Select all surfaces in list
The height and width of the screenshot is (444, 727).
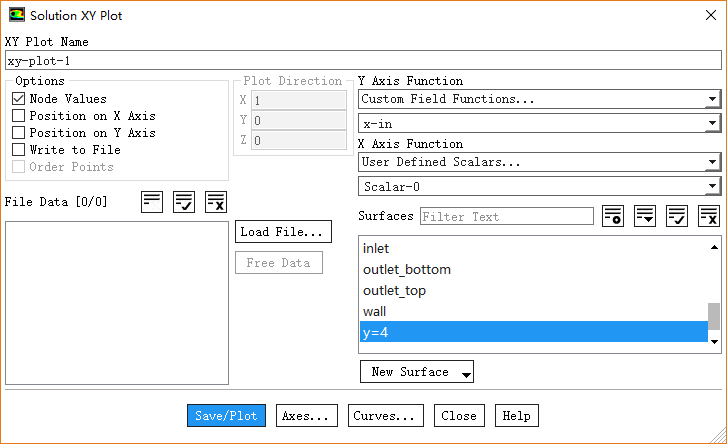coord(677,216)
